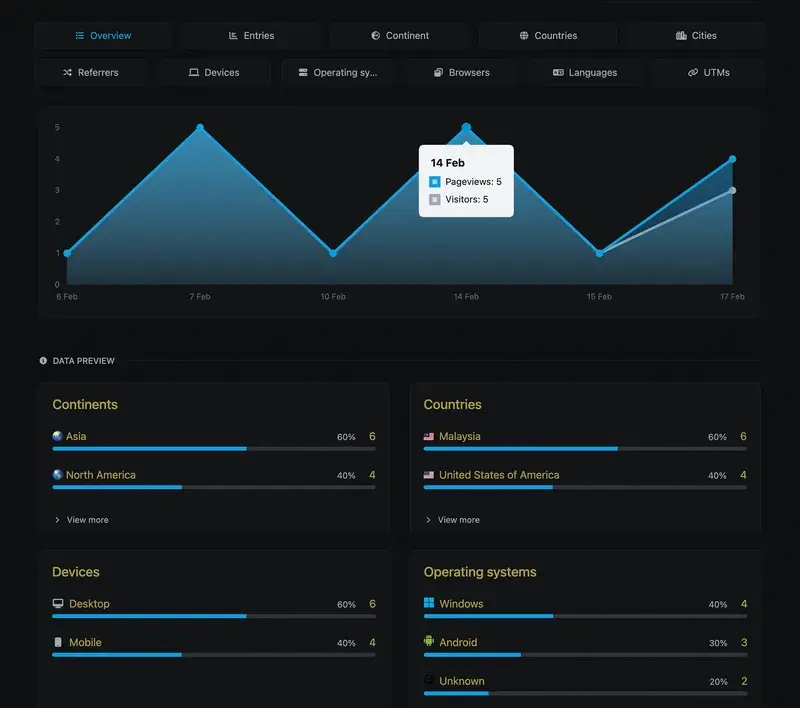Click the 7 Feb data point
The image size is (800, 708).
[201, 127]
